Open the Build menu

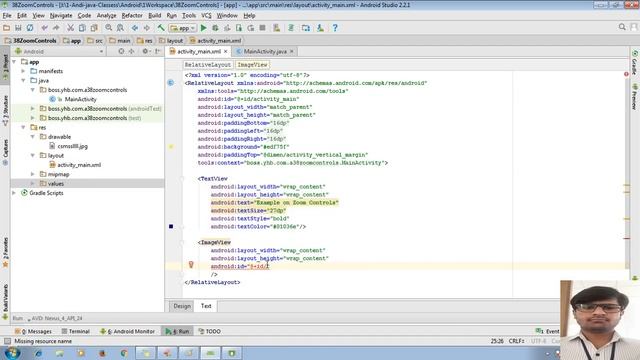(154, 16)
